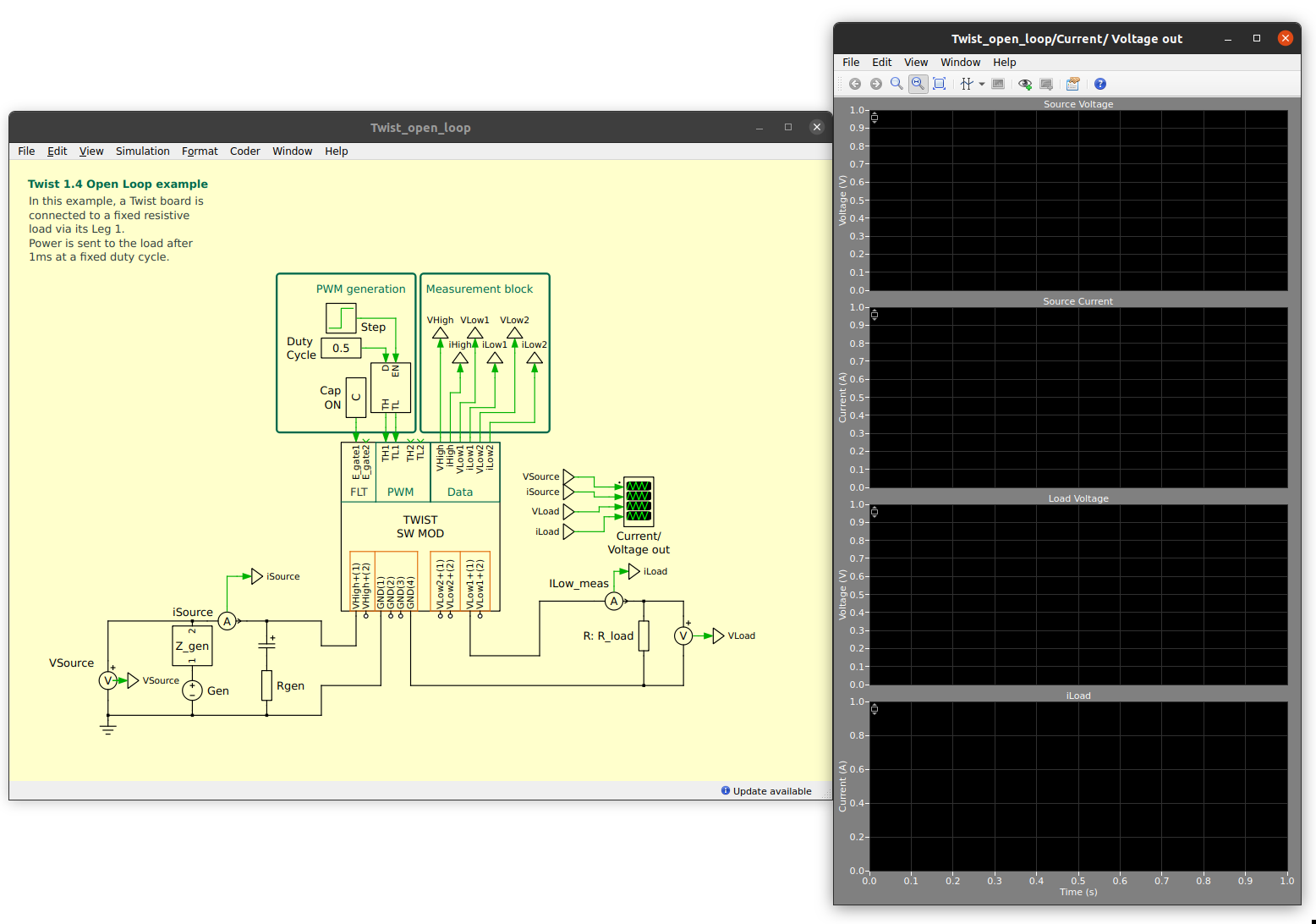Open the scope parameters clipboard icon
Screen dimensions: 1316x924
[x=1073, y=84]
